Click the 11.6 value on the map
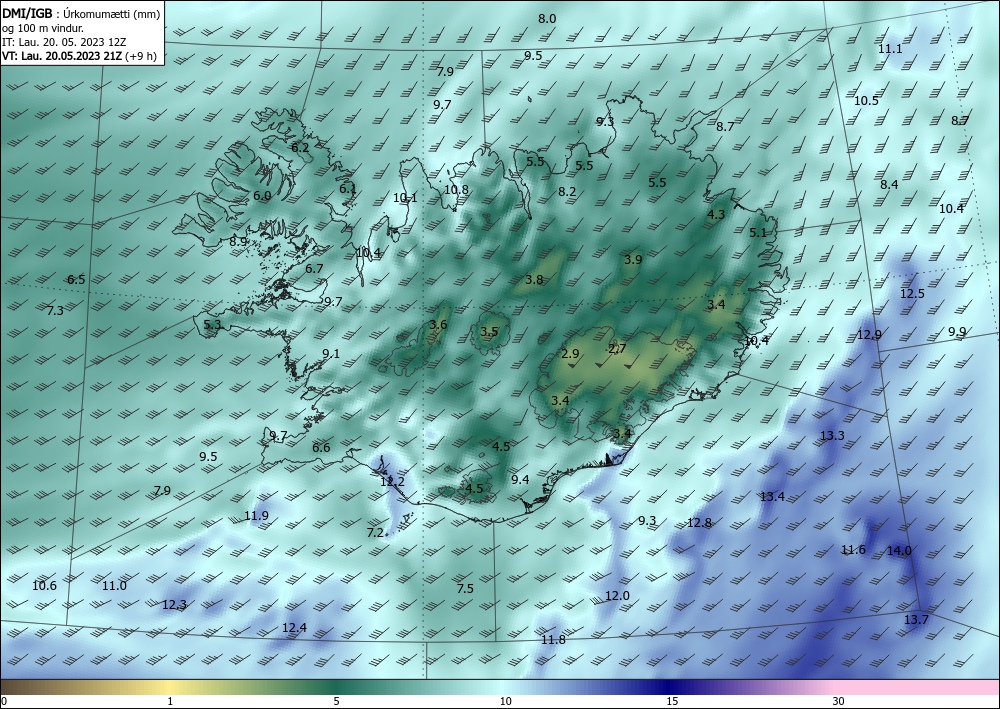 point(853,550)
